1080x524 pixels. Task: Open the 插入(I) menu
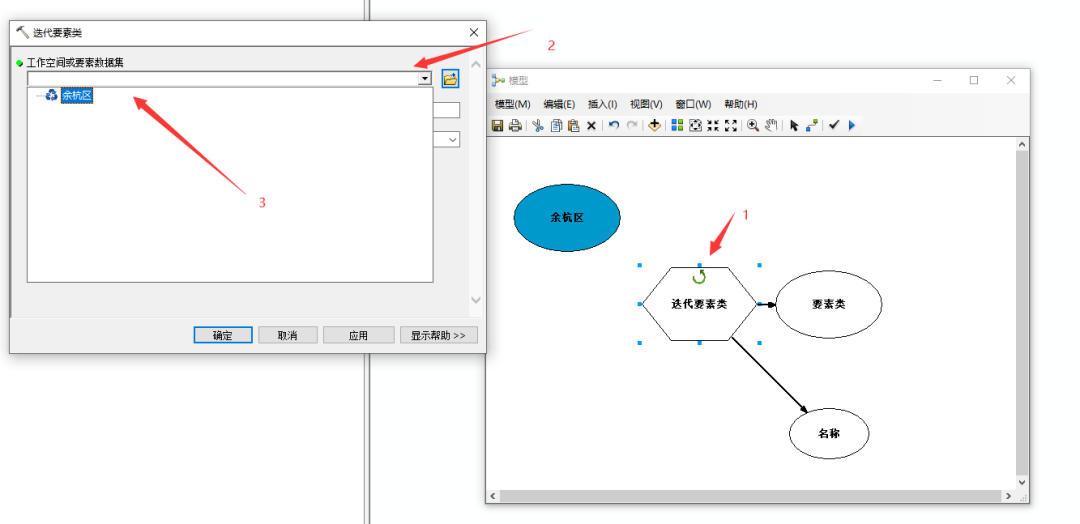click(603, 105)
